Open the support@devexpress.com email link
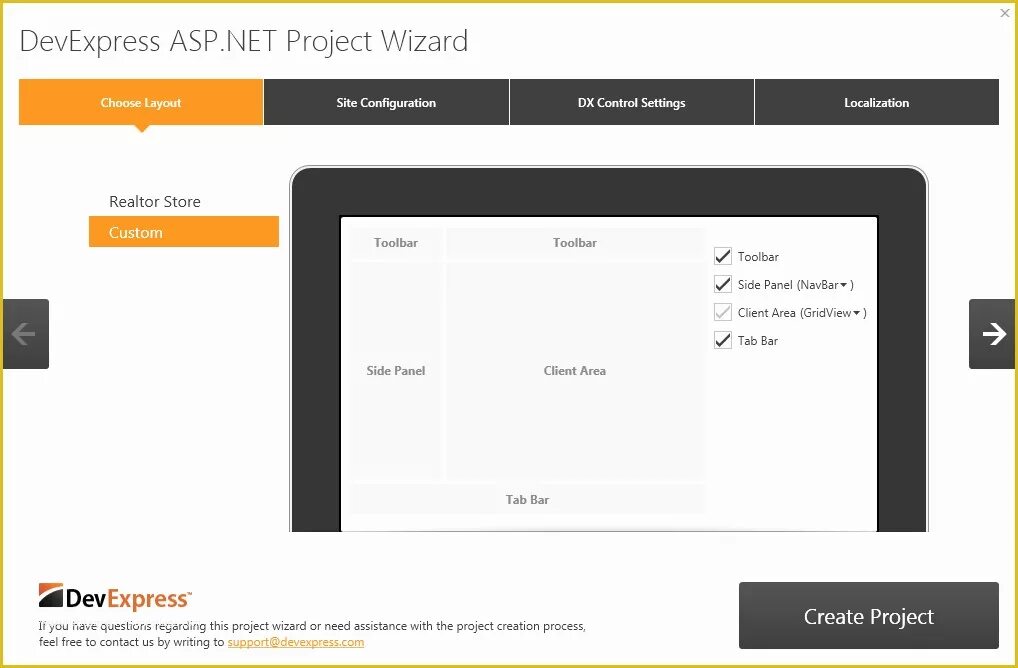The height and width of the screenshot is (668, 1018). coord(295,642)
